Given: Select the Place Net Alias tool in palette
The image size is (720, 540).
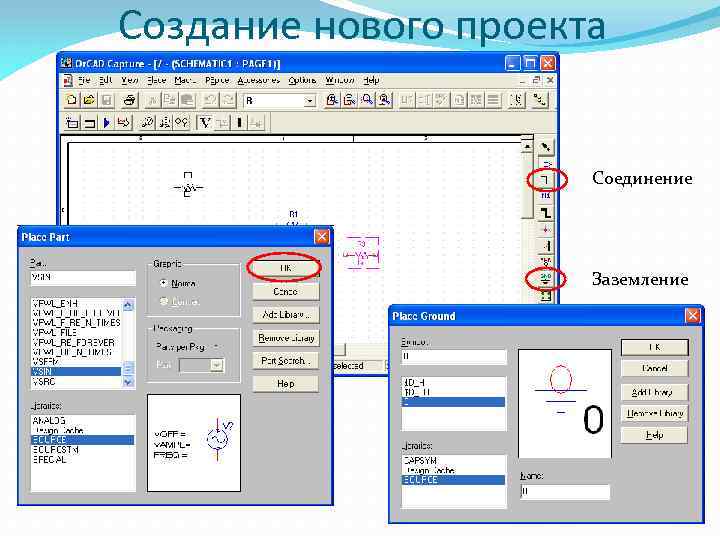Looking at the screenshot, I should 546,196.
